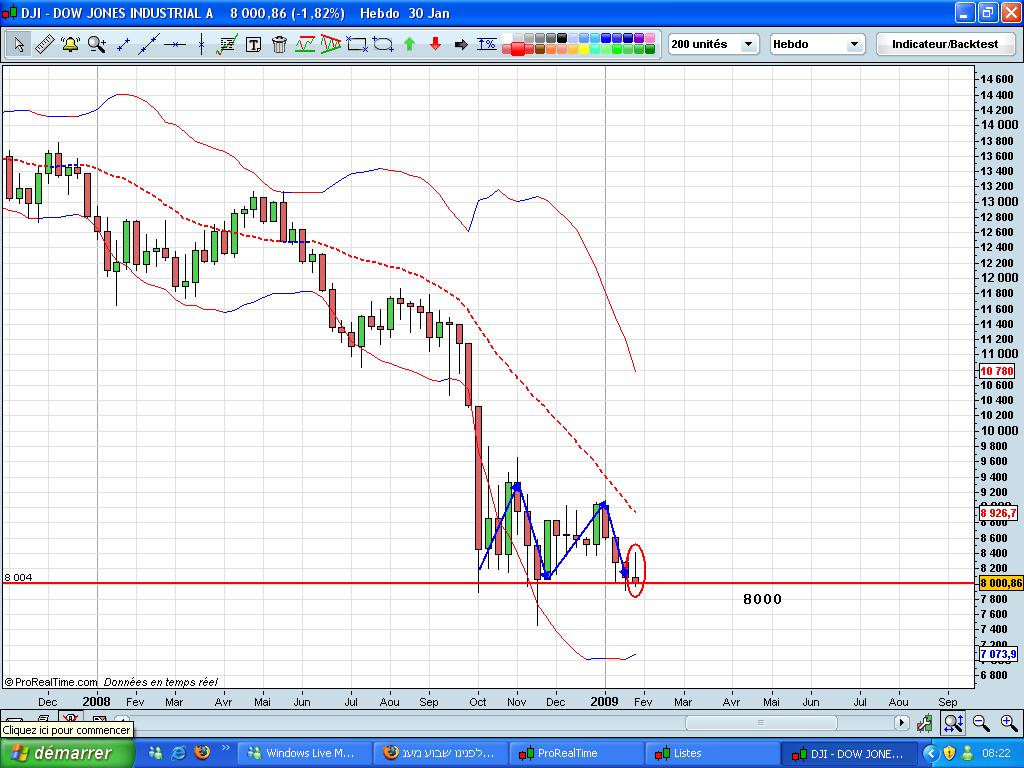Expand quick launch overflow chevron
The height and width of the screenshot is (768, 1024).
[225, 748]
